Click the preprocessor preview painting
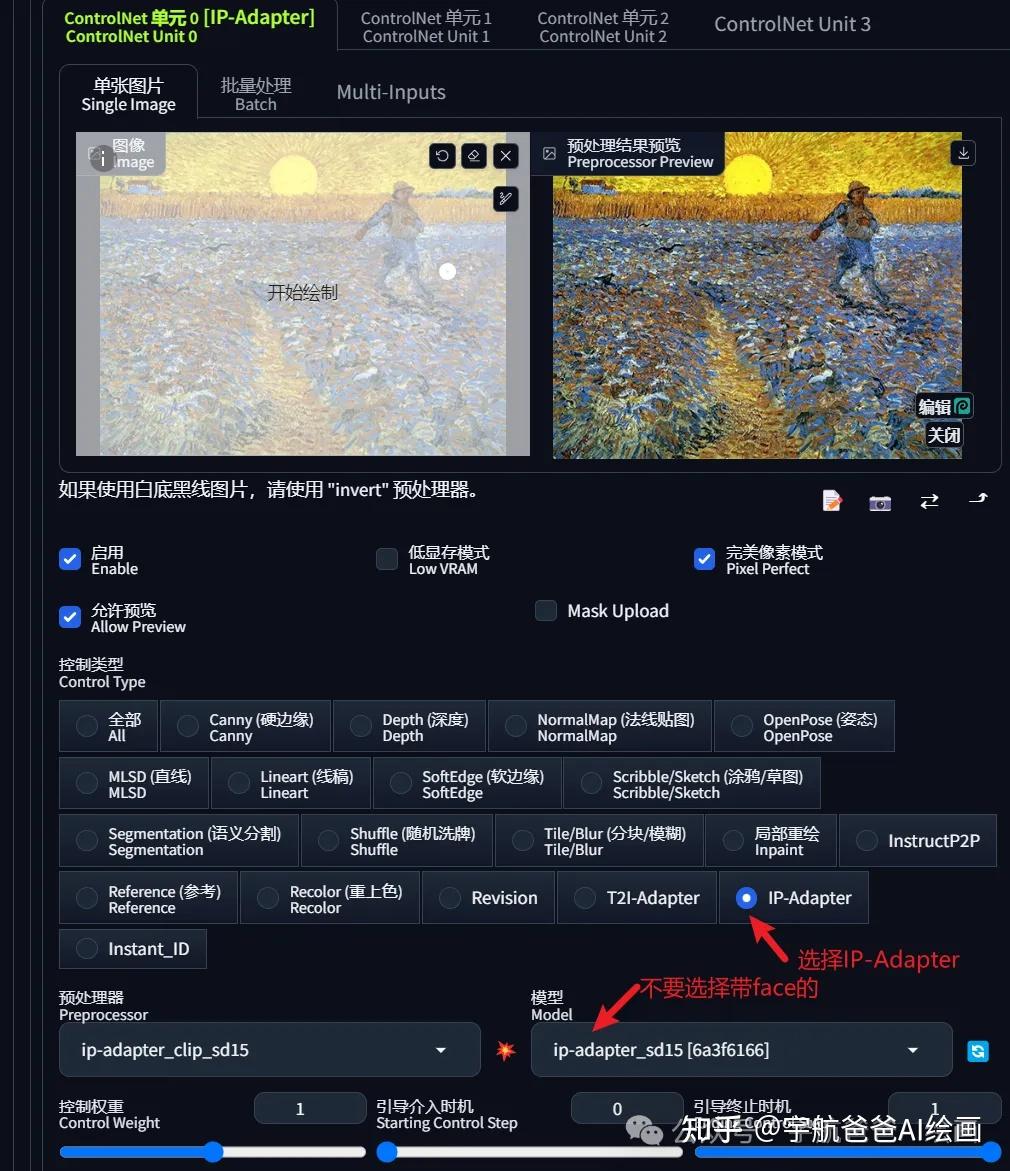Screen dimensions: 1010x1171 pos(757,295)
